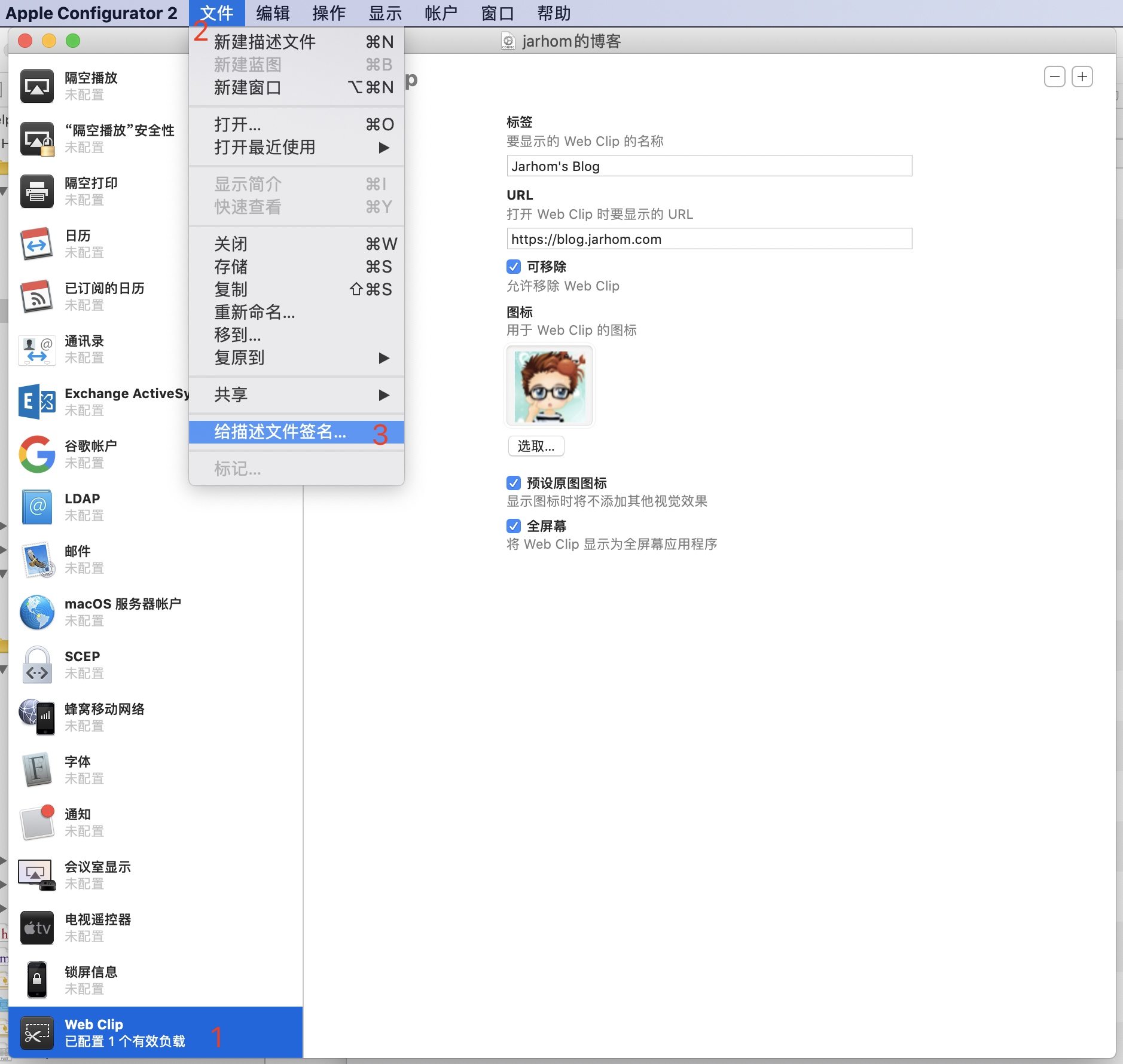Uncheck the 全屏幕 full screen checkbox
This screenshot has width=1123, height=1064.
513,525
